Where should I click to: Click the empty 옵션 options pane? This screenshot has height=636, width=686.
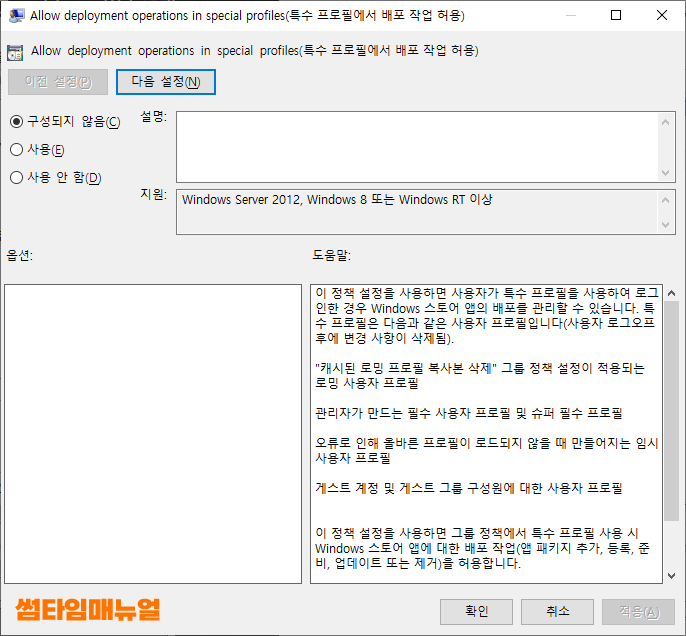point(153,433)
